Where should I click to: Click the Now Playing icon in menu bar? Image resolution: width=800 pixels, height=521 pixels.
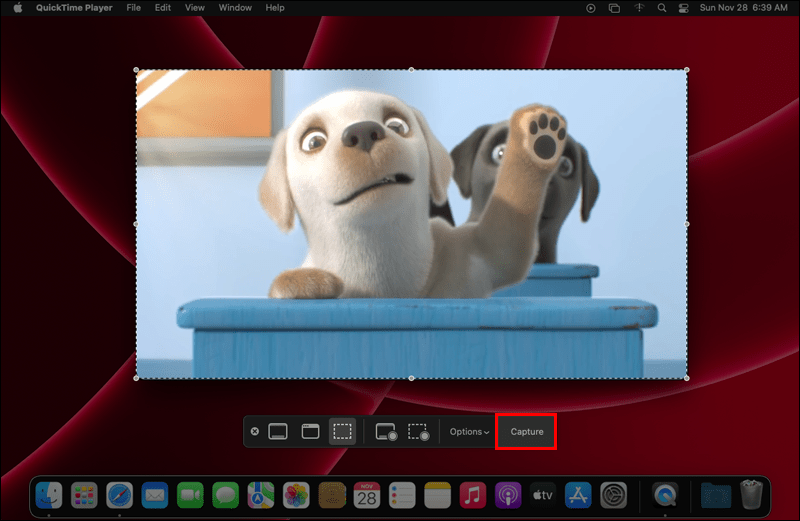tap(590, 8)
